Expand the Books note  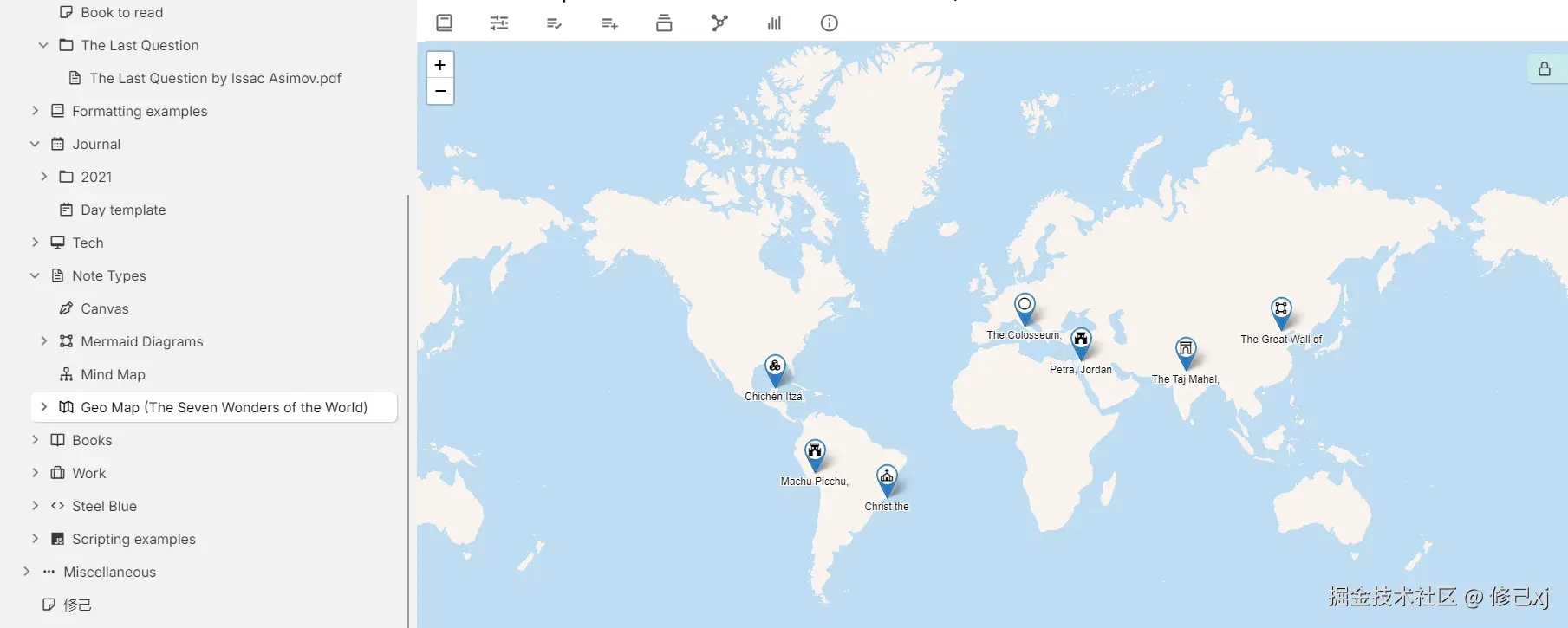click(35, 440)
